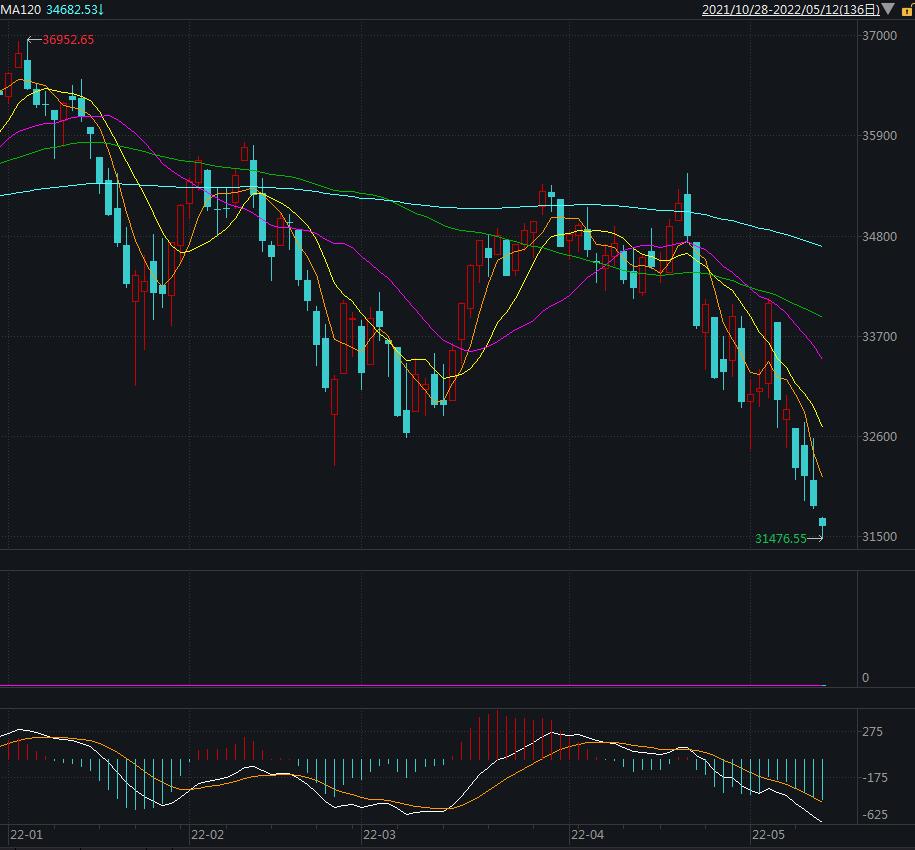Click the last candlestick near 31476.55 low
915x850 pixels.
[x=822, y=522]
